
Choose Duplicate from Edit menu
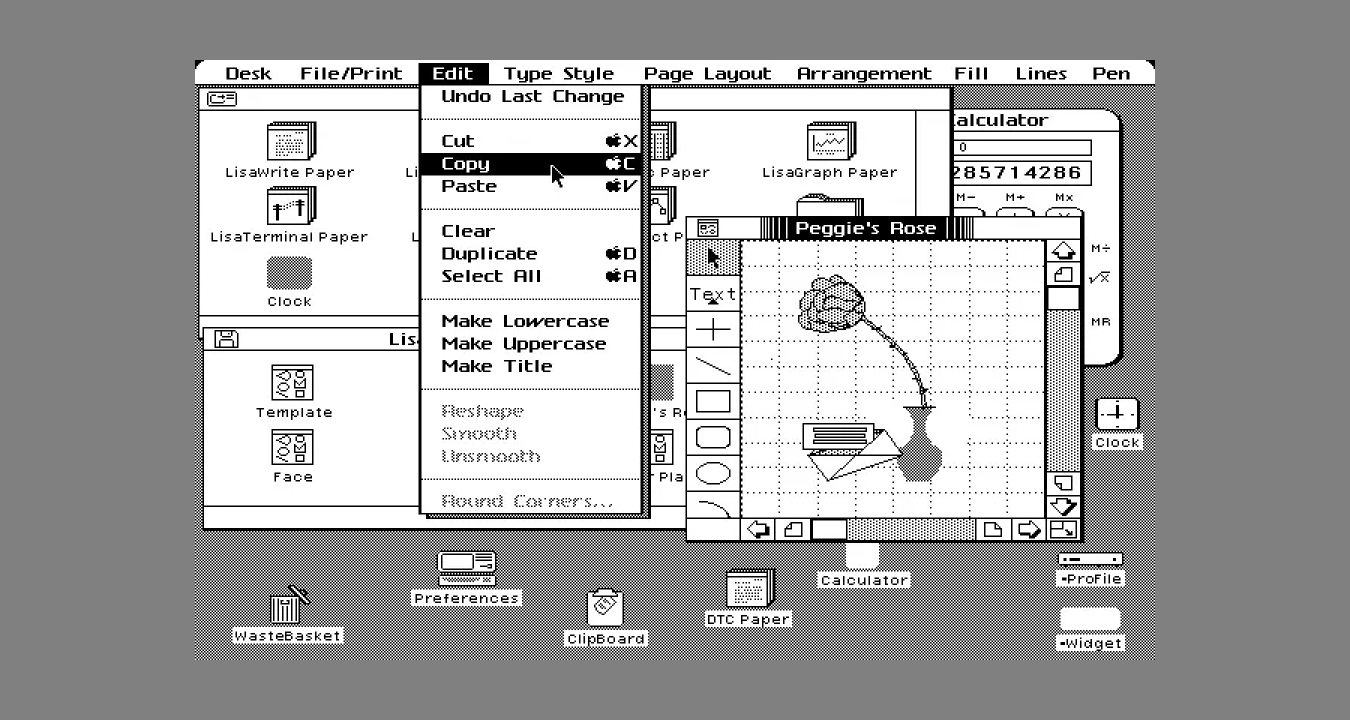coord(531,253)
